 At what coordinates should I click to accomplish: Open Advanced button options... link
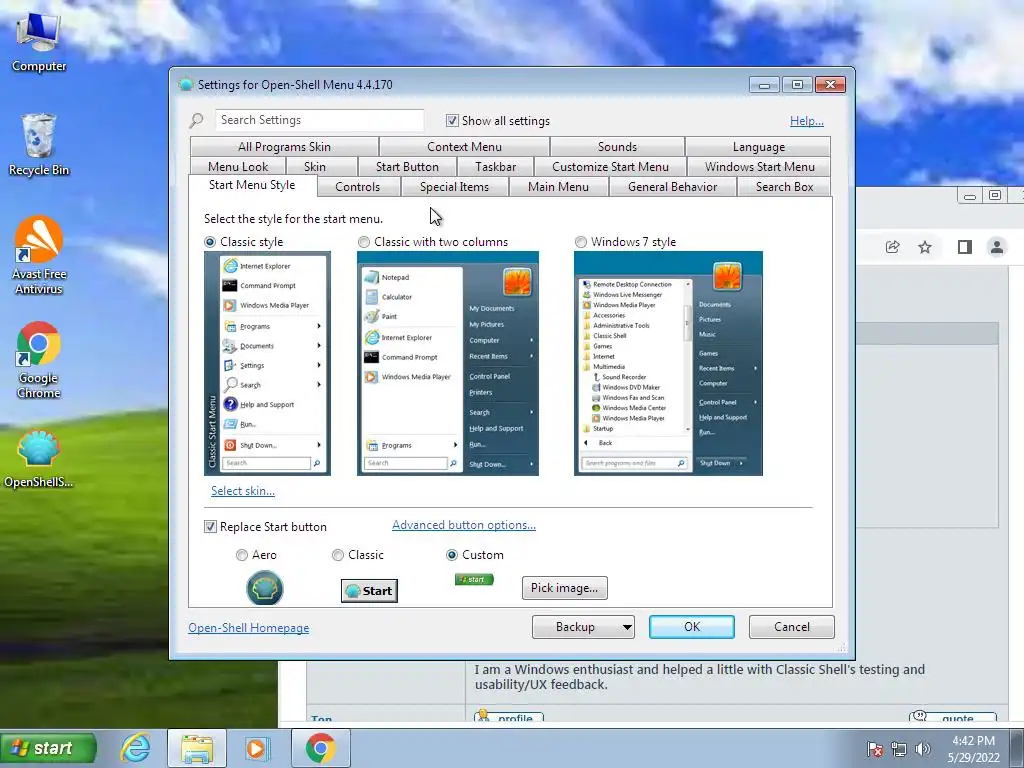(464, 525)
